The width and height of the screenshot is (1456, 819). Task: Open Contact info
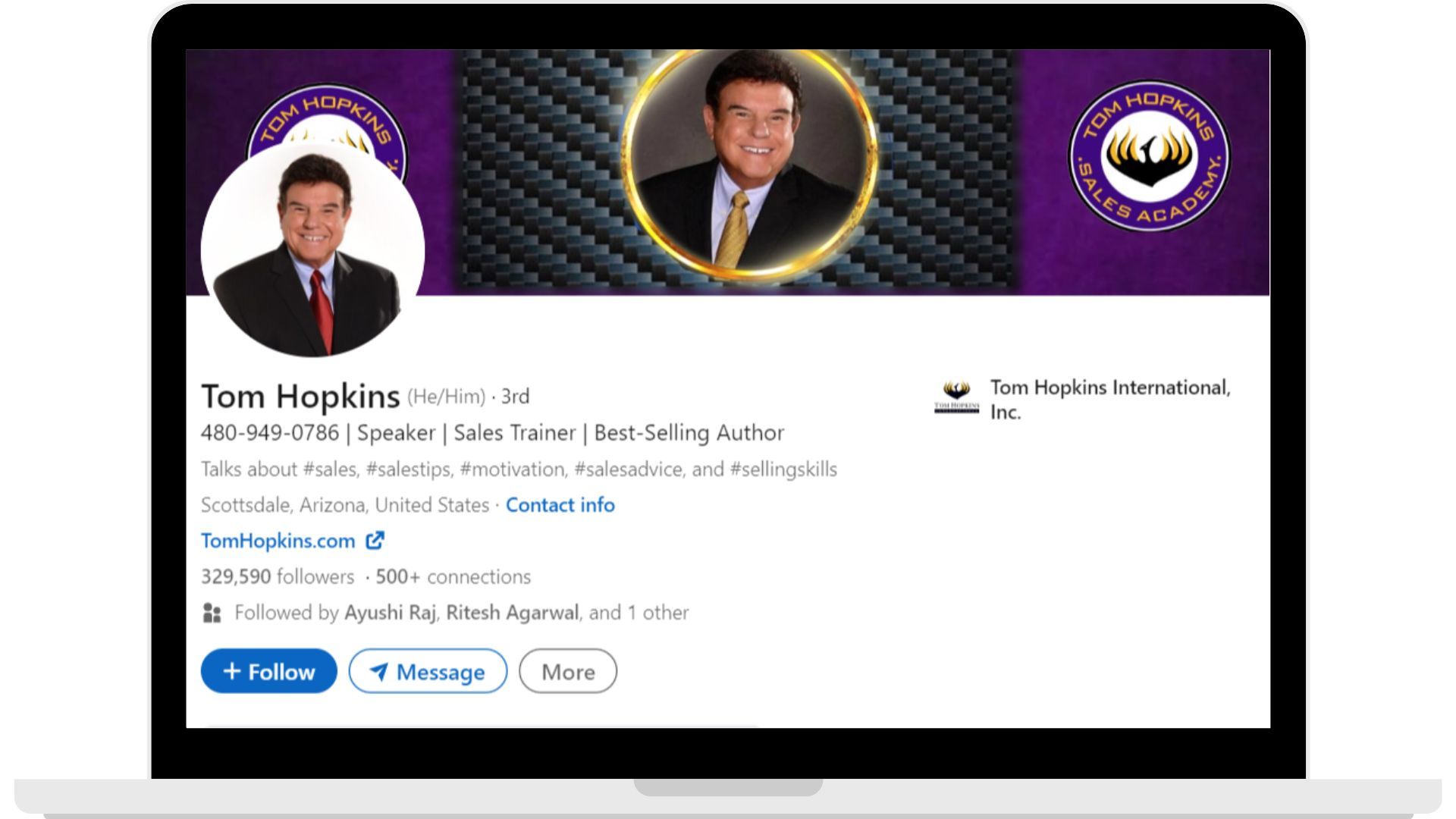click(x=560, y=505)
